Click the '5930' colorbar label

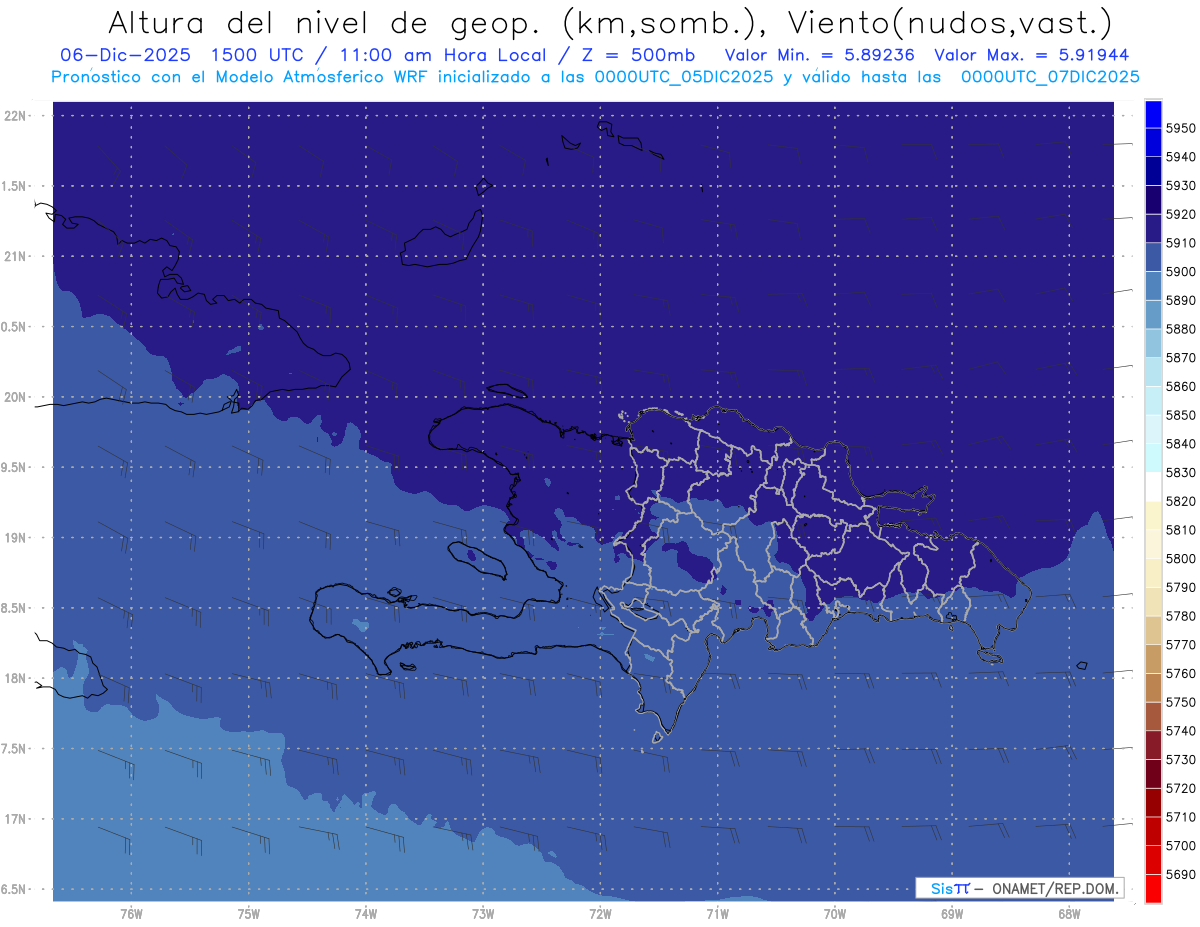1181,185
